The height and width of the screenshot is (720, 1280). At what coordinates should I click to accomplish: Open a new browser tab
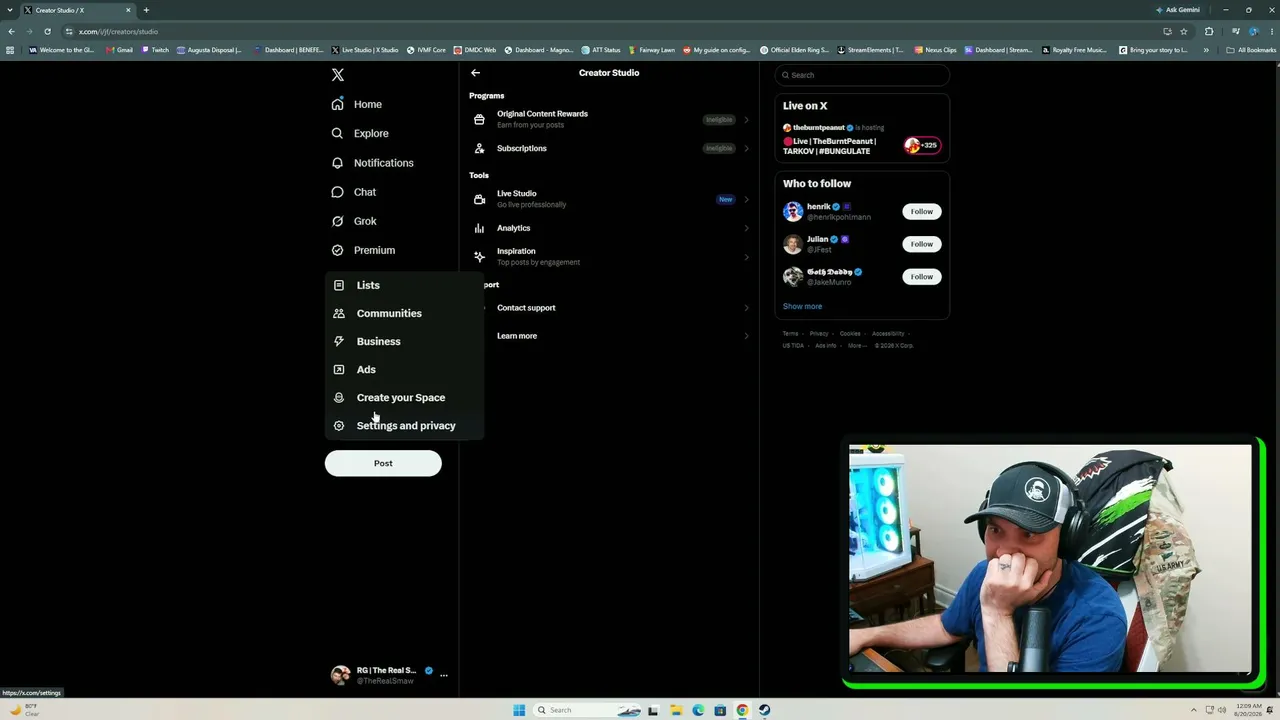146,10
